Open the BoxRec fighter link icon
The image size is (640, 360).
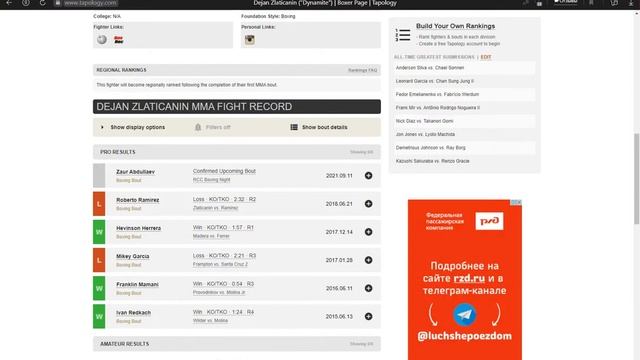point(118,40)
